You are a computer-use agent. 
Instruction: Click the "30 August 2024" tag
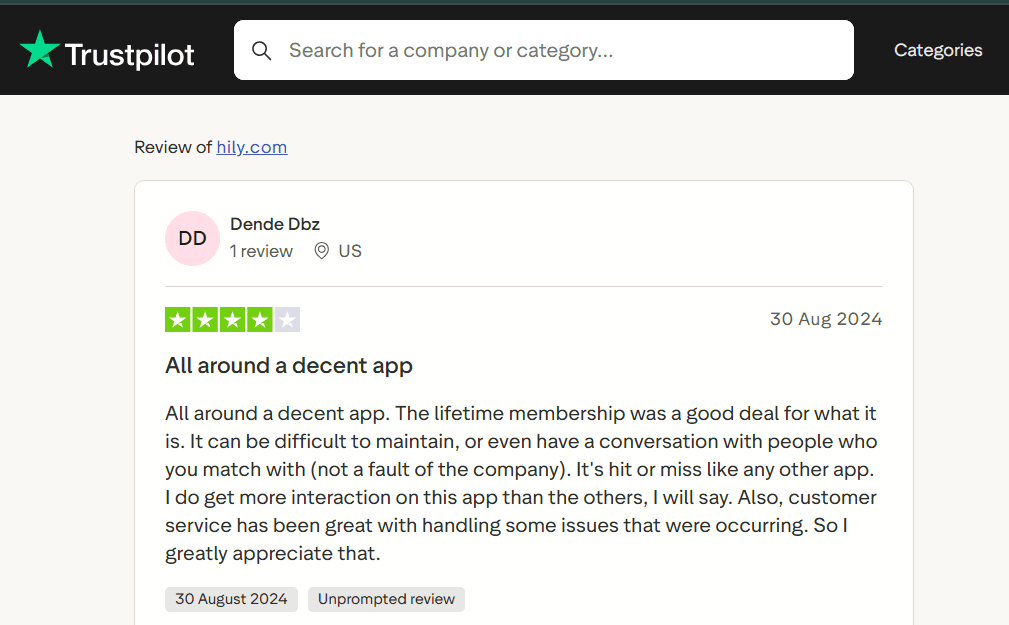click(231, 599)
